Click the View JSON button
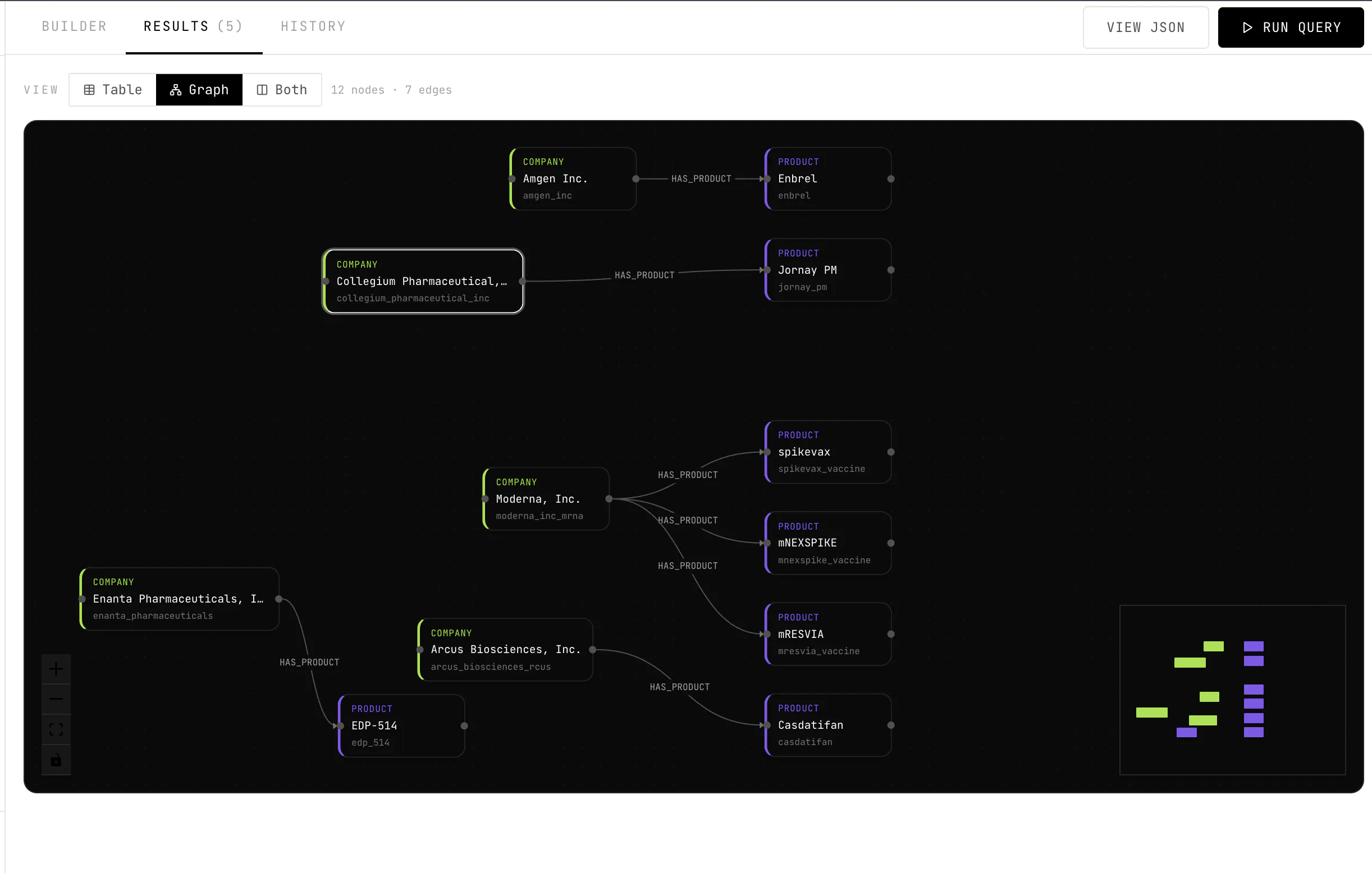The image size is (1372, 873). point(1145,27)
